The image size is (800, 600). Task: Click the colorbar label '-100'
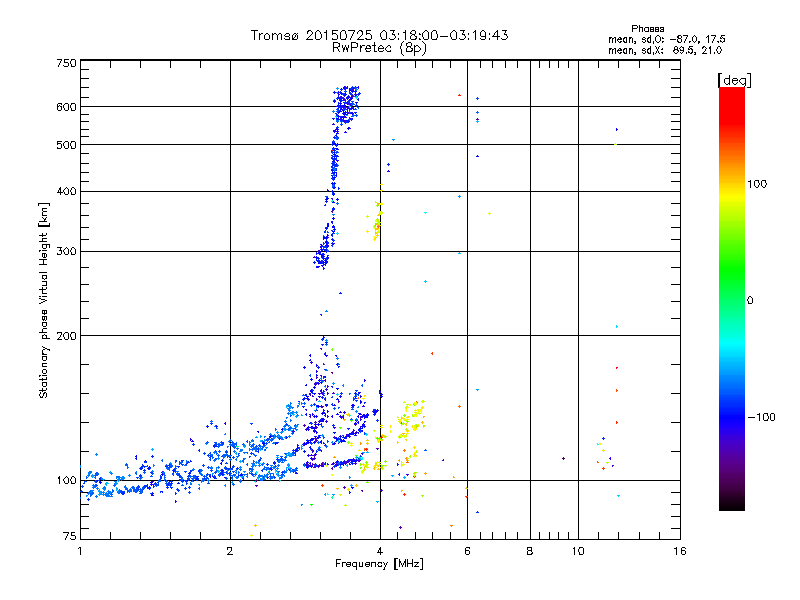point(761,417)
